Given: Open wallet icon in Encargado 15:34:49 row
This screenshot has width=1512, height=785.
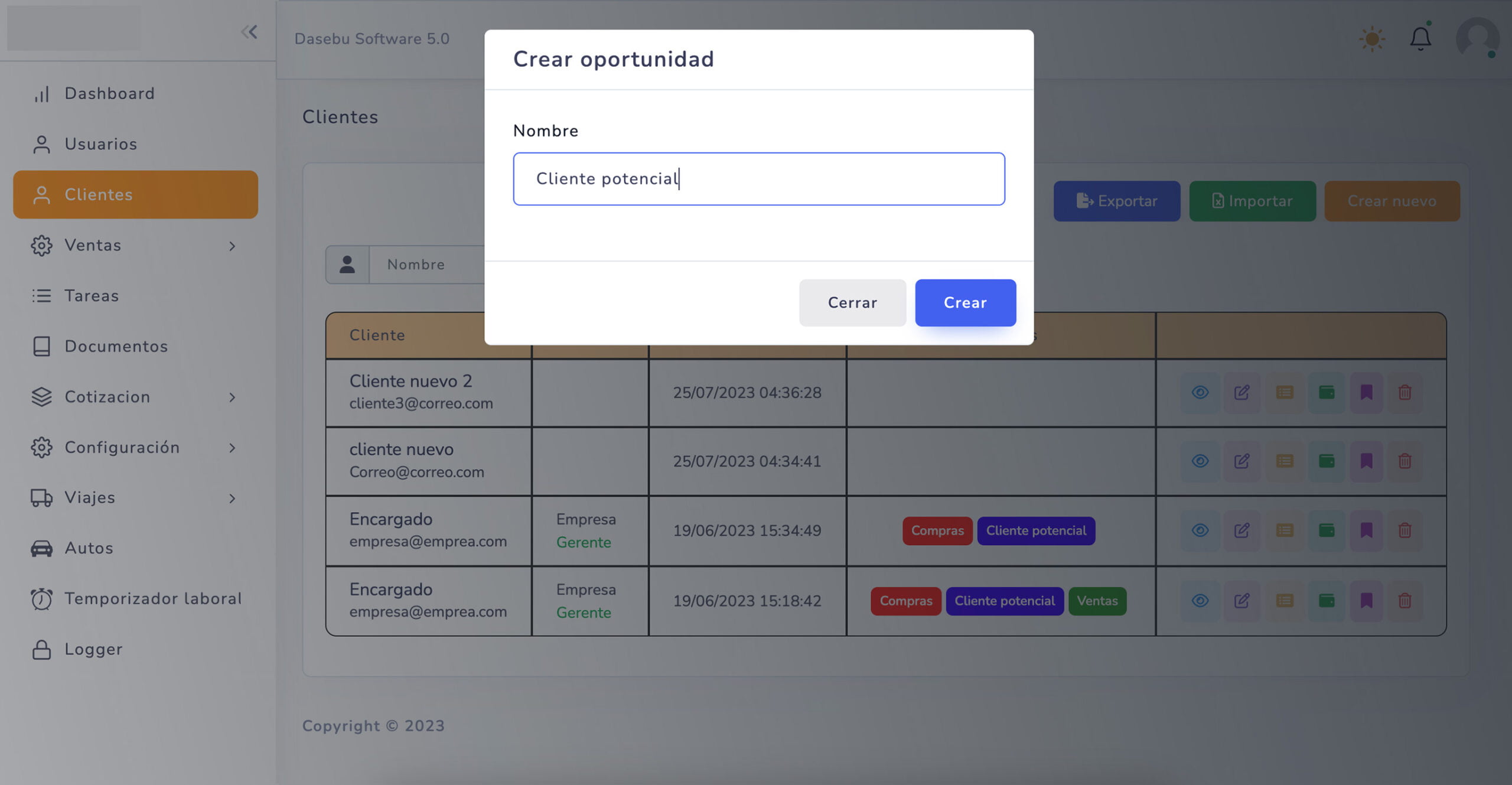Looking at the screenshot, I should [1326, 530].
